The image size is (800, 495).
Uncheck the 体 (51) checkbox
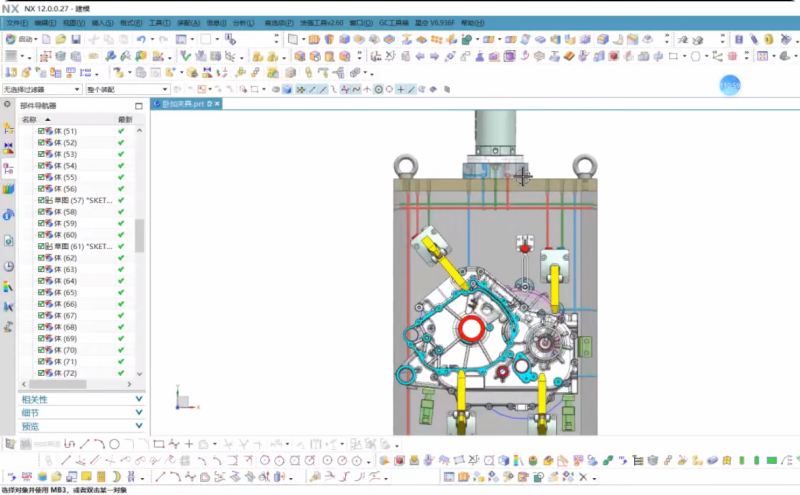[x=42, y=131]
